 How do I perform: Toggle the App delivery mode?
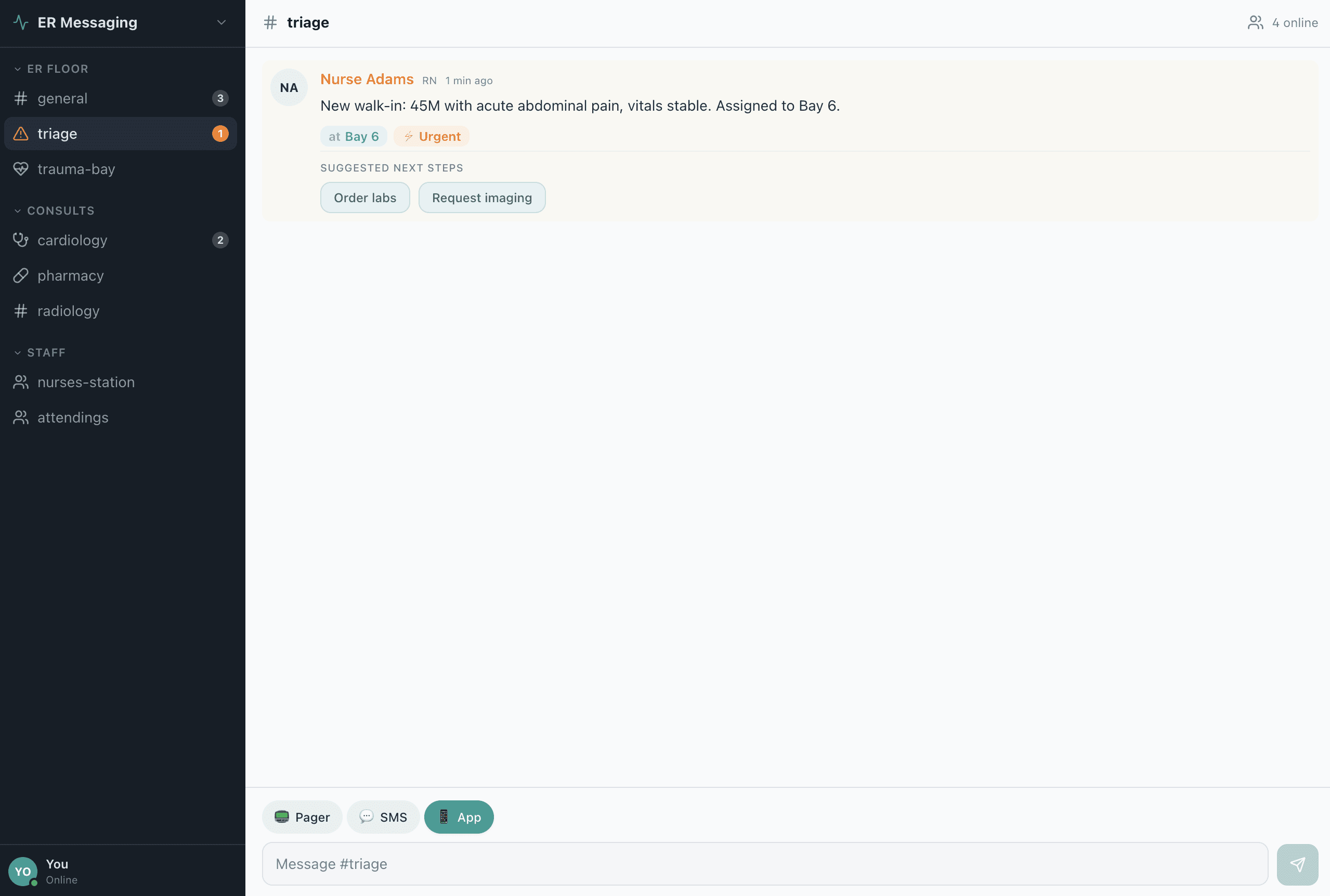[459, 816]
